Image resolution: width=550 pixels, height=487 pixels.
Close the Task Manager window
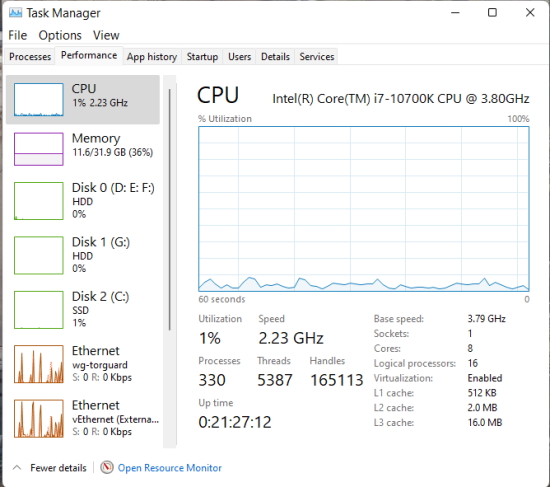[530, 13]
